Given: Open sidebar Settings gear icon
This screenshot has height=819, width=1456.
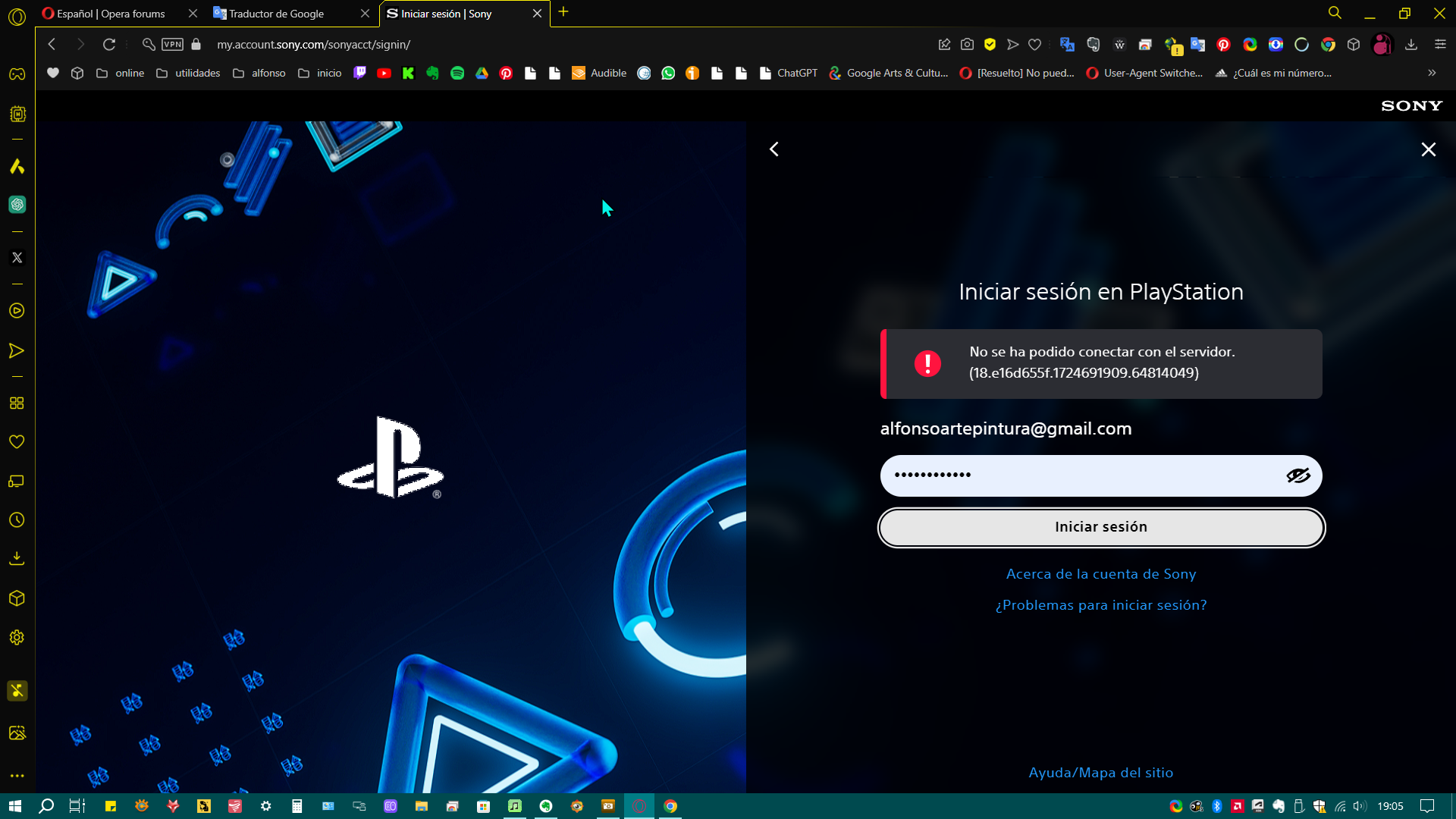Looking at the screenshot, I should [17, 638].
